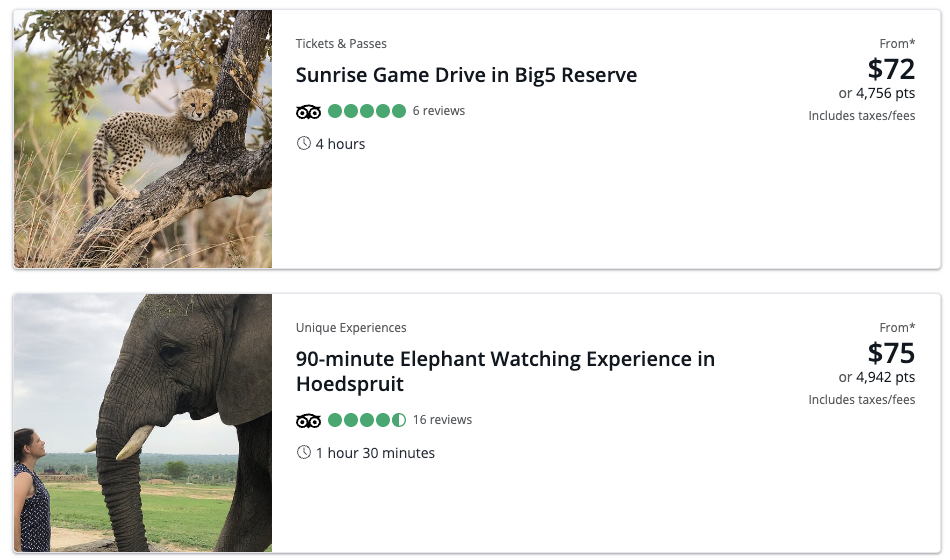Image resolution: width=950 pixels, height=560 pixels.
Task: Click the 4 hours duration text
Action: point(341,144)
